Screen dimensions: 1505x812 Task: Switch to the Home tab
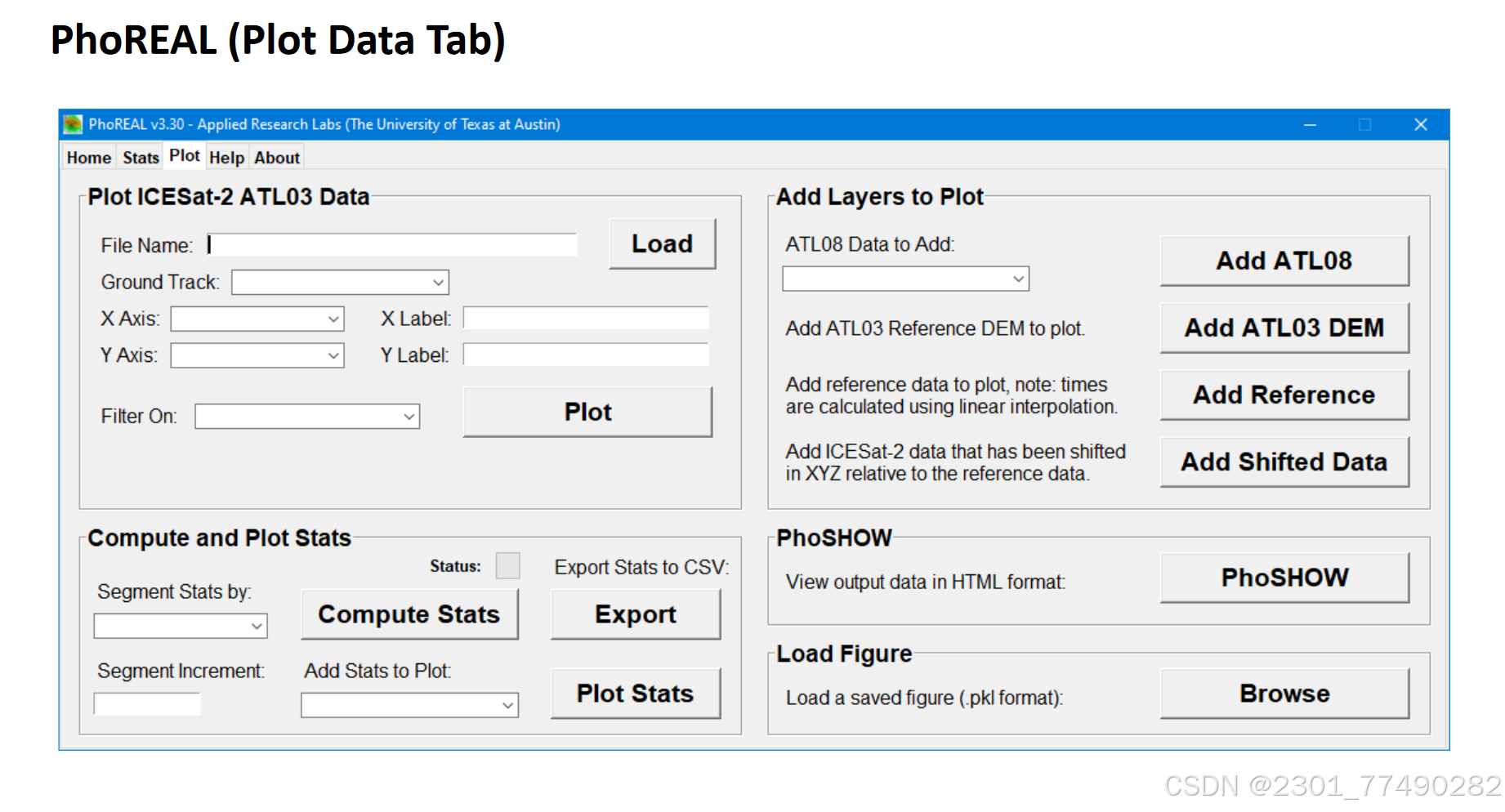coord(89,158)
